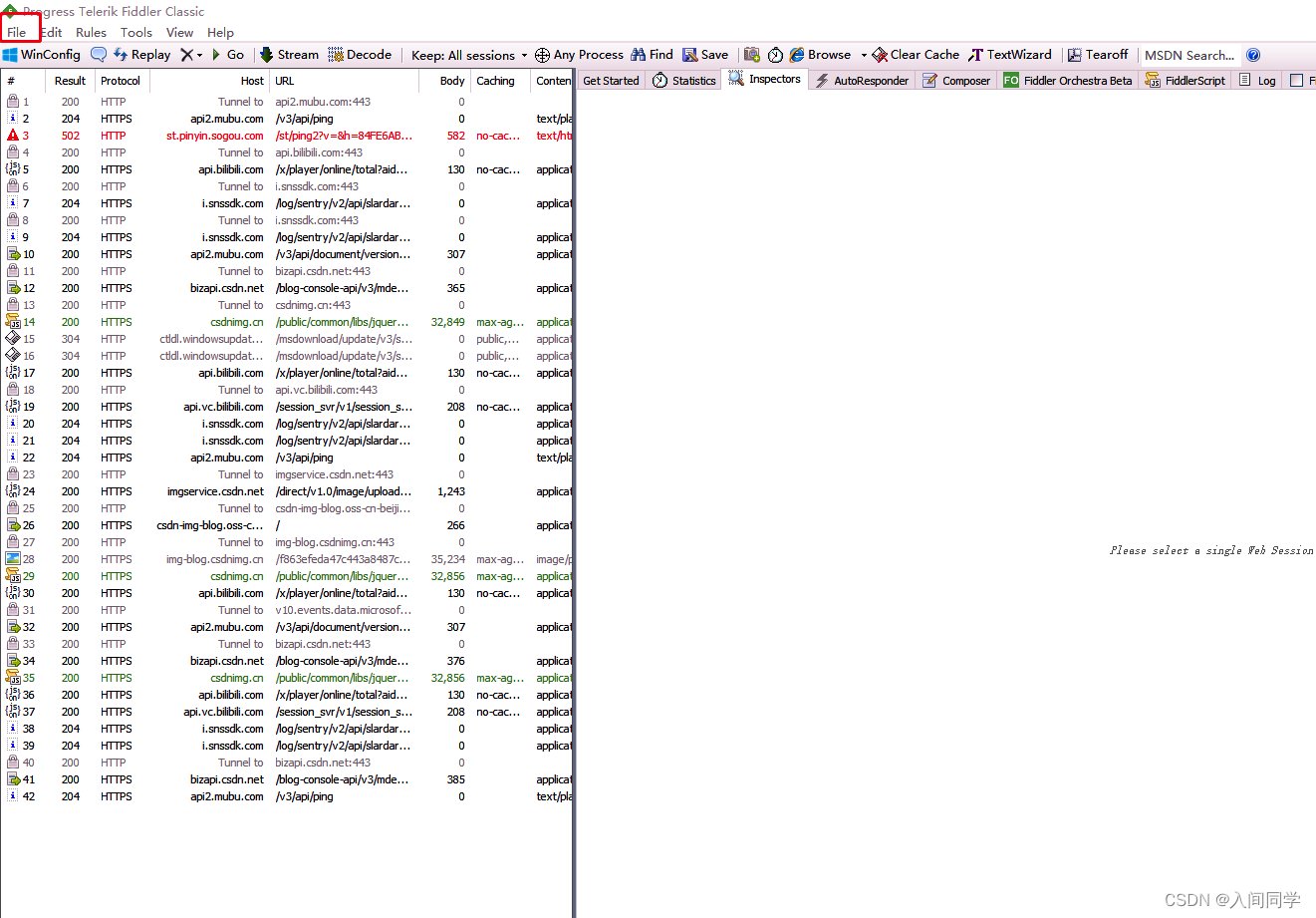The width and height of the screenshot is (1316, 918).
Task: Tear off the inspectors panel
Action: point(1098,55)
